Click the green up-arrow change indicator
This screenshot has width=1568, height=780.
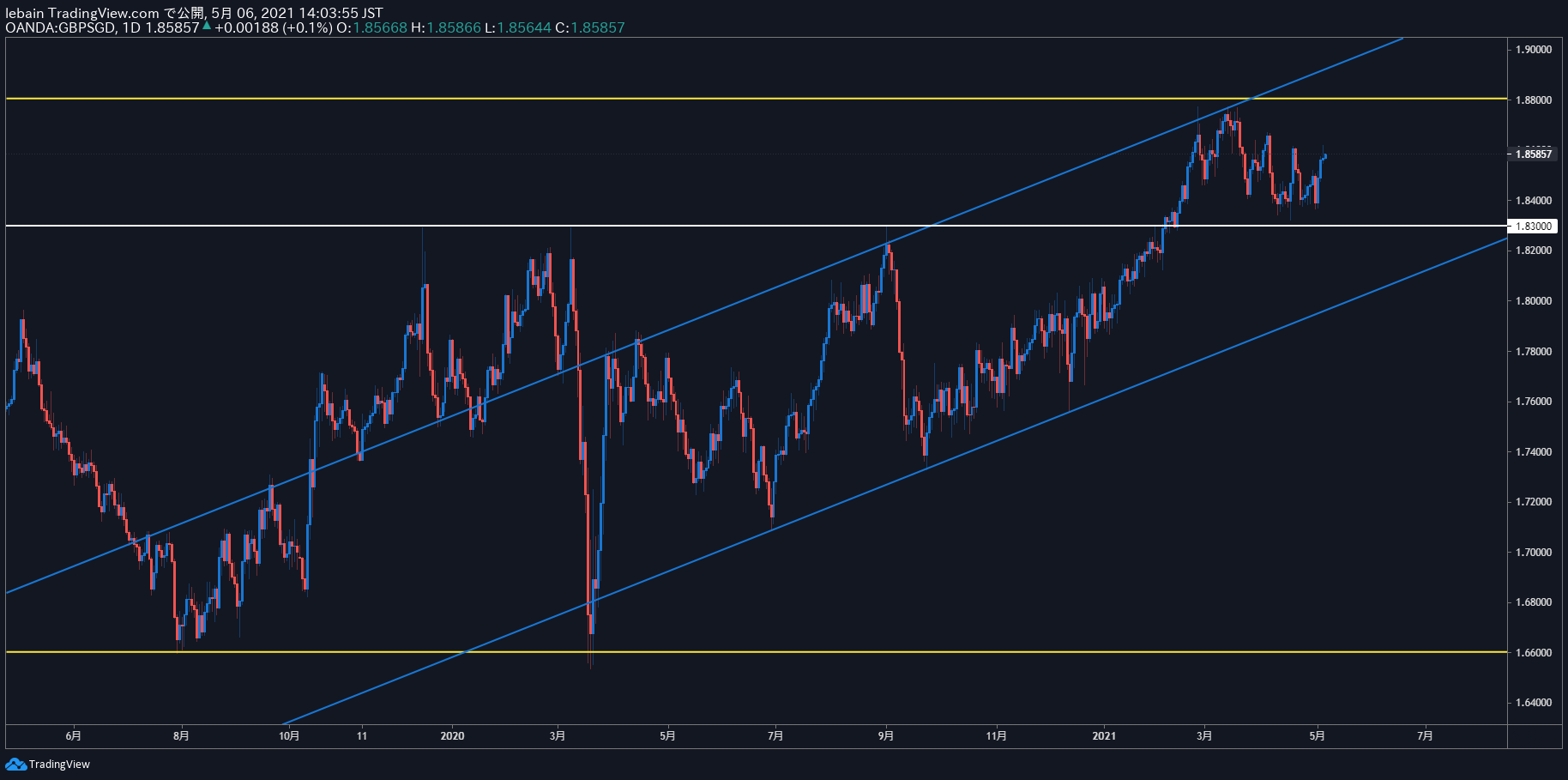coord(207,26)
